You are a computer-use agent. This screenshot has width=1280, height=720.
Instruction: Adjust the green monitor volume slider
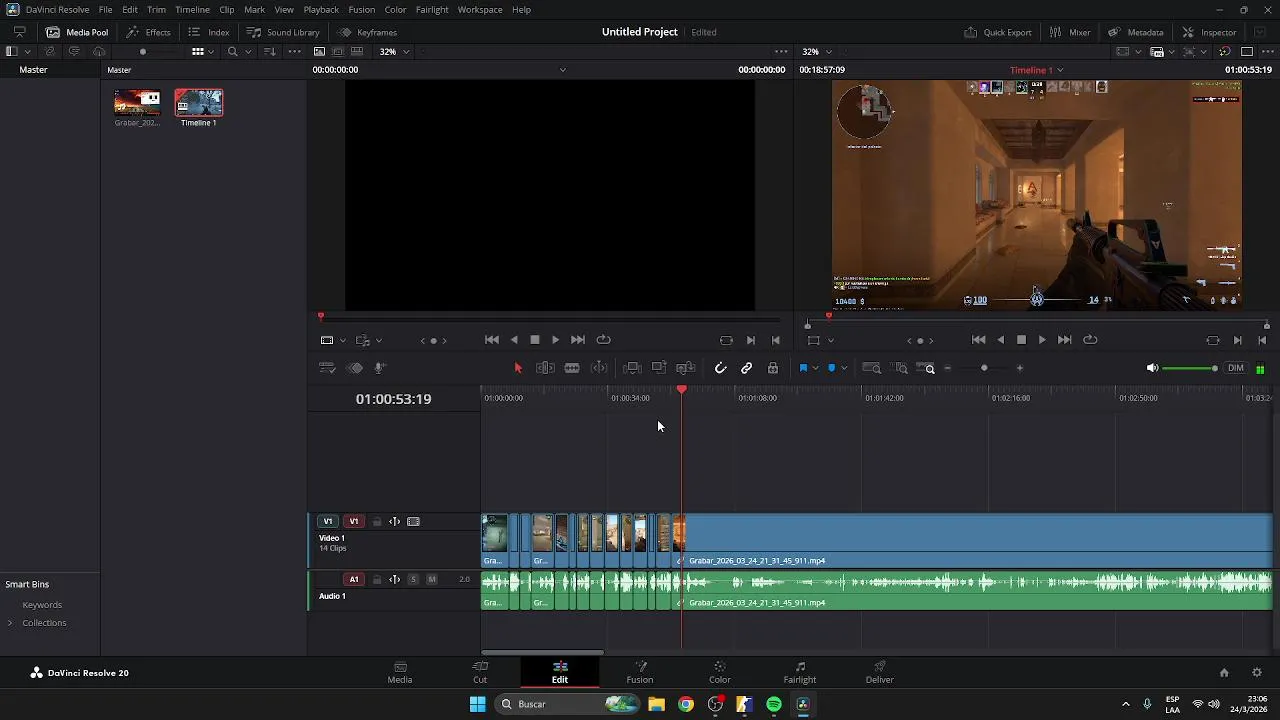(x=1190, y=368)
